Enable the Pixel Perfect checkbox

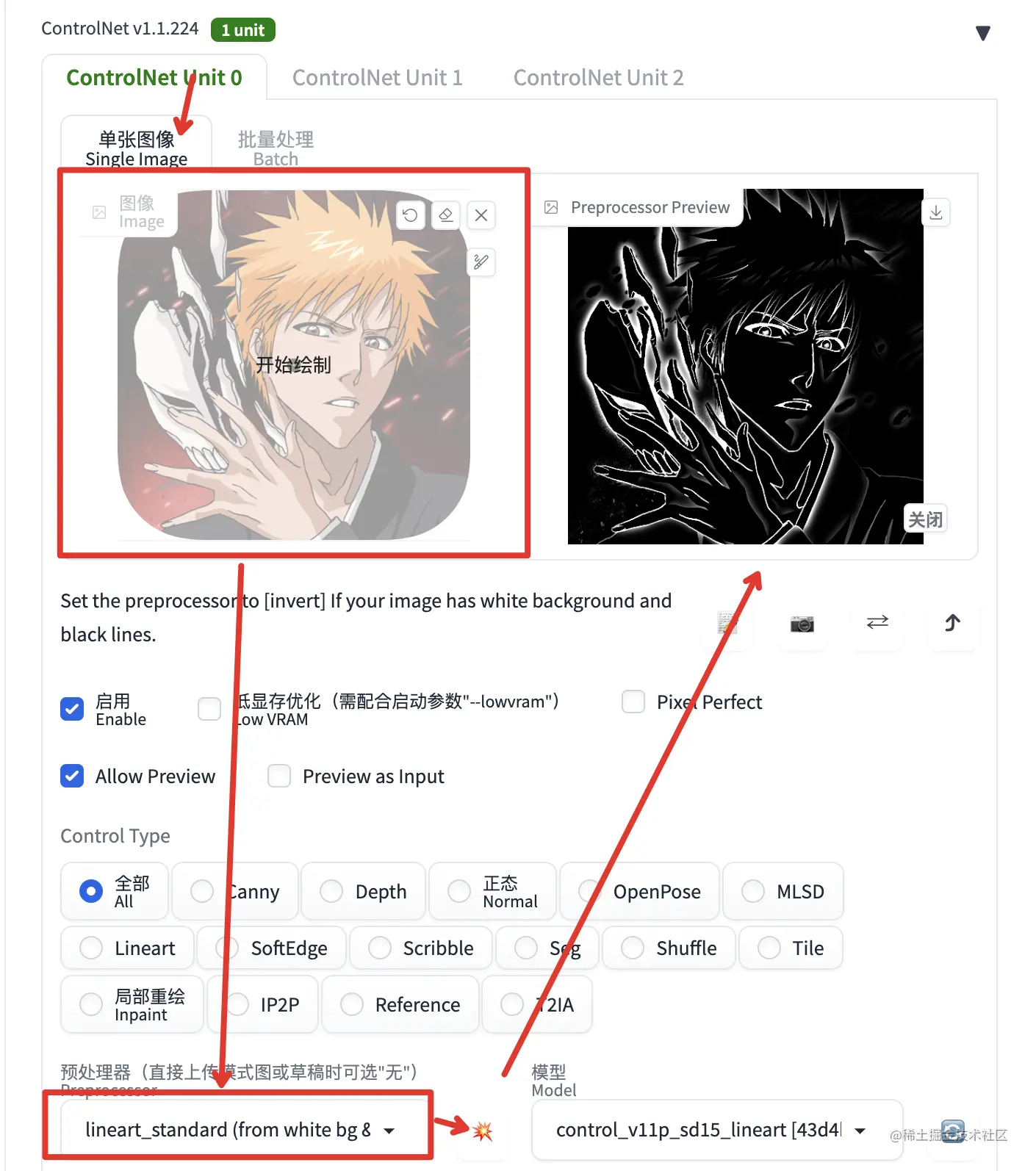[x=633, y=702]
